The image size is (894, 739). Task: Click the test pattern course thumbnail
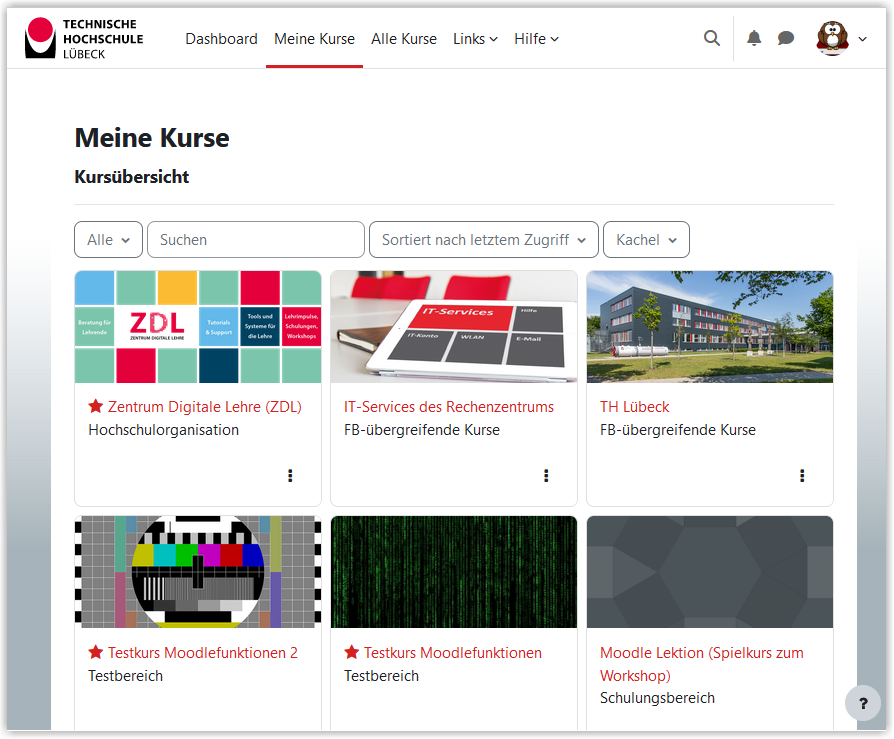coord(198,572)
